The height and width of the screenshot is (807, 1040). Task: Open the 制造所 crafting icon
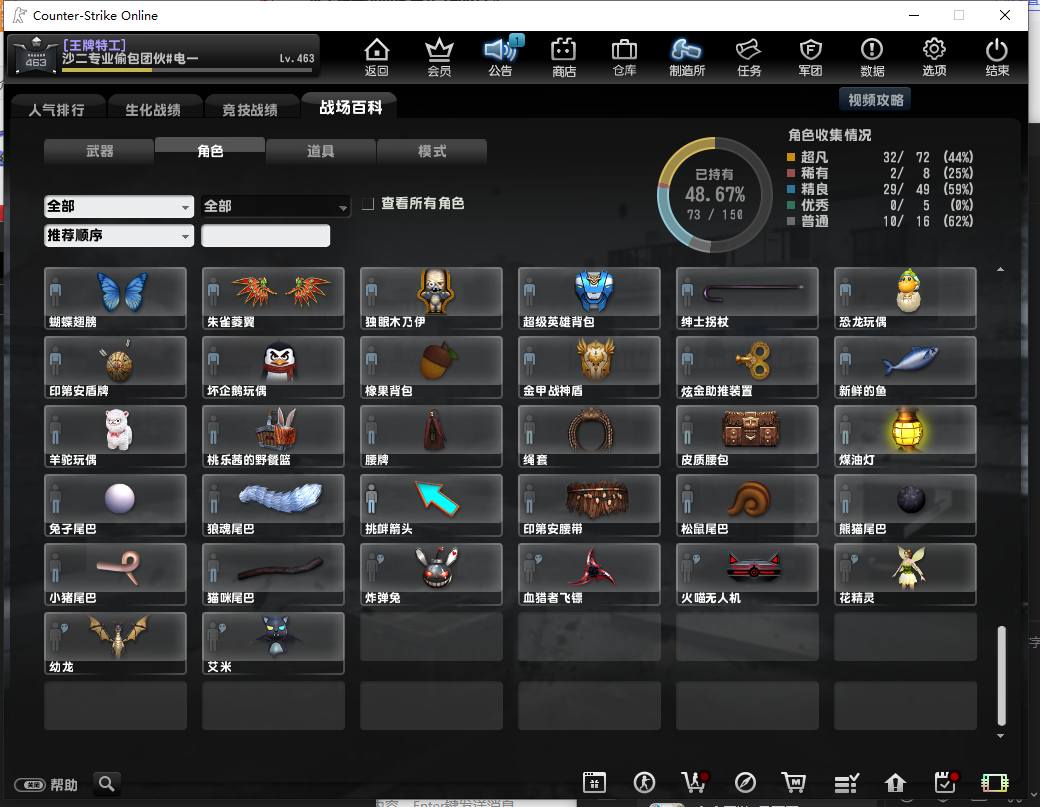686,57
